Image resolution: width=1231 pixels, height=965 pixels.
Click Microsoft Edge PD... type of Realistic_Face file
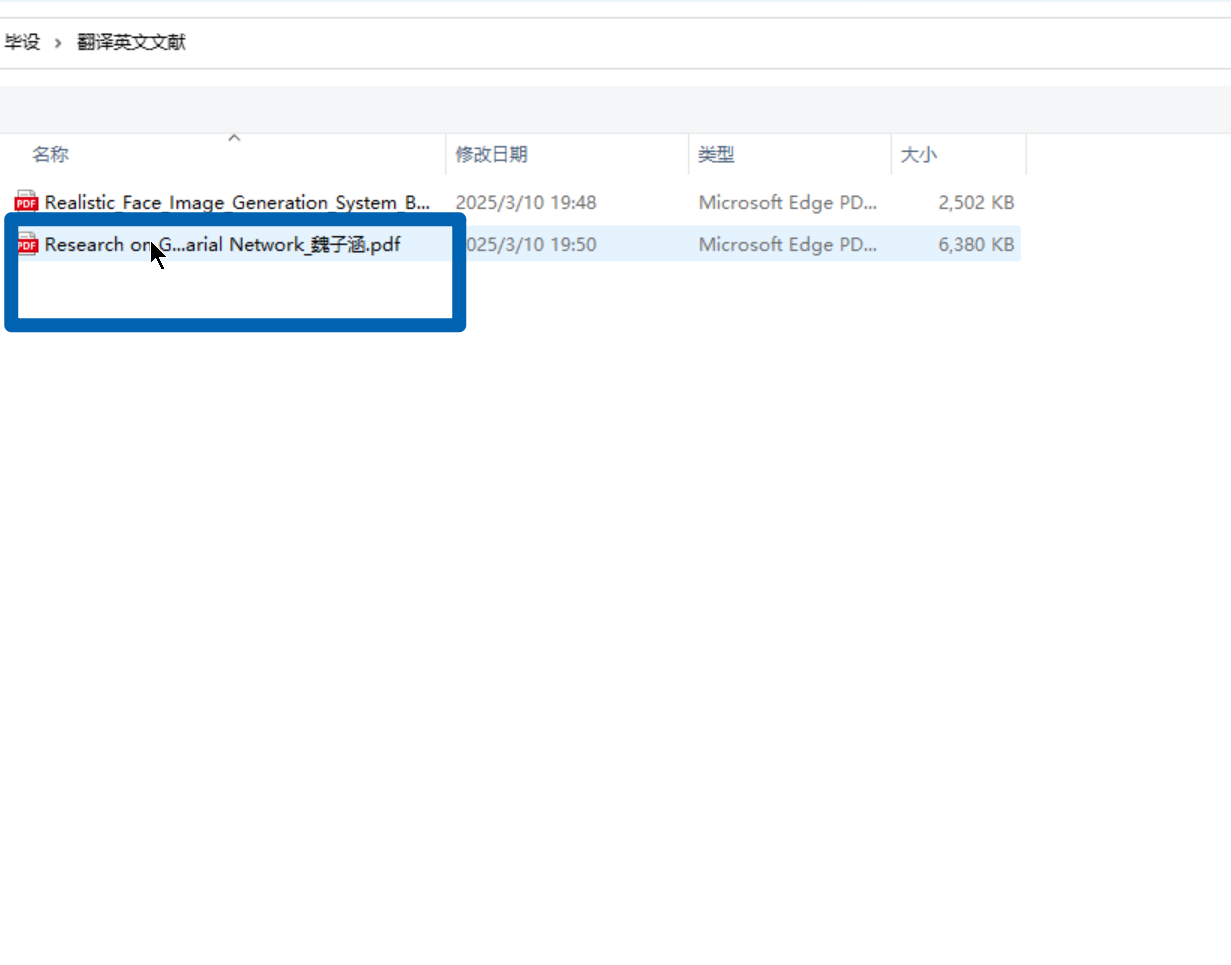pyautogui.click(x=788, y=202)
